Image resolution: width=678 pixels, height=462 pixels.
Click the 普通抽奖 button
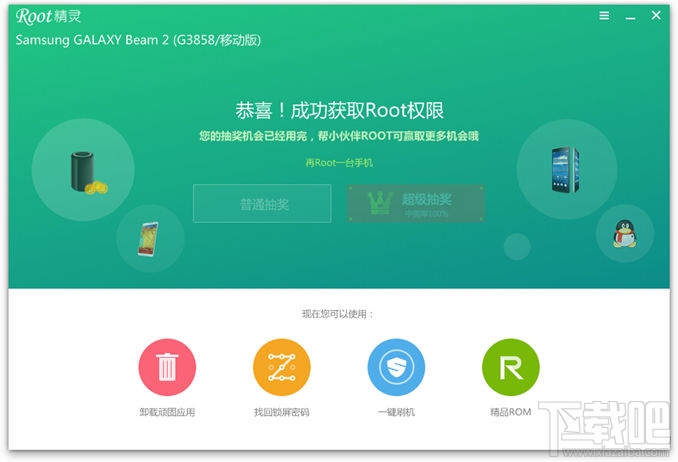[262, 204]
